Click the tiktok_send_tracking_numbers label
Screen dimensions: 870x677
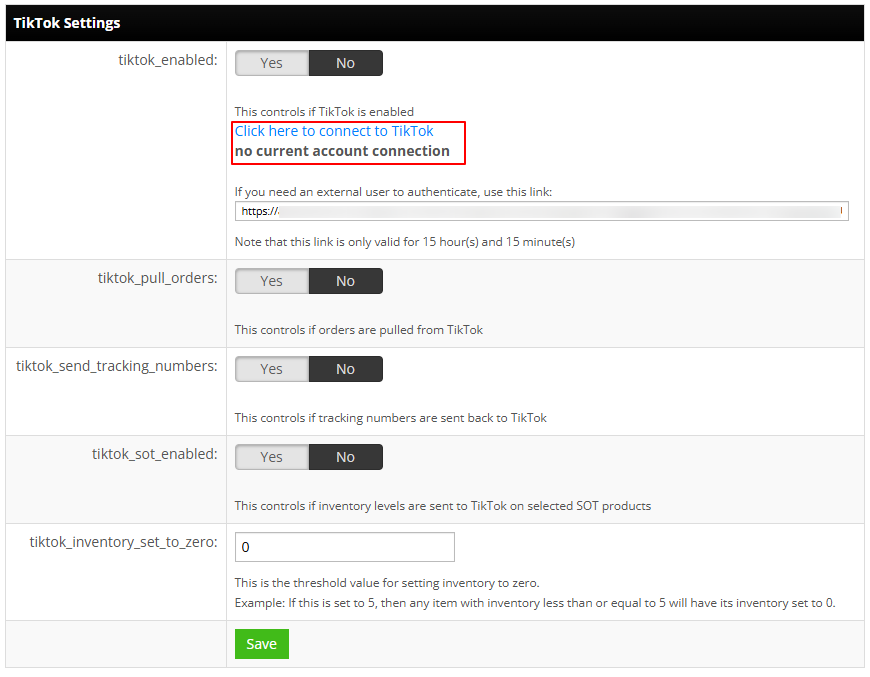(117, 366)
